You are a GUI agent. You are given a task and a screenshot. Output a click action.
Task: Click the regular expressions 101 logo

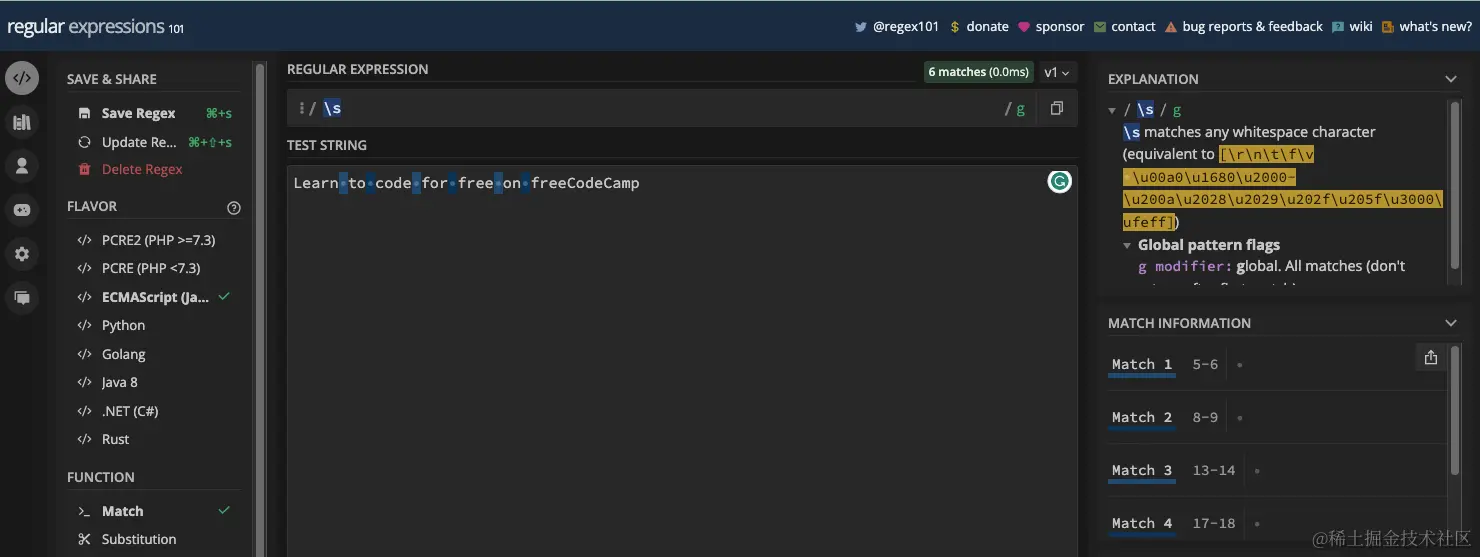(x=95, y=27)
